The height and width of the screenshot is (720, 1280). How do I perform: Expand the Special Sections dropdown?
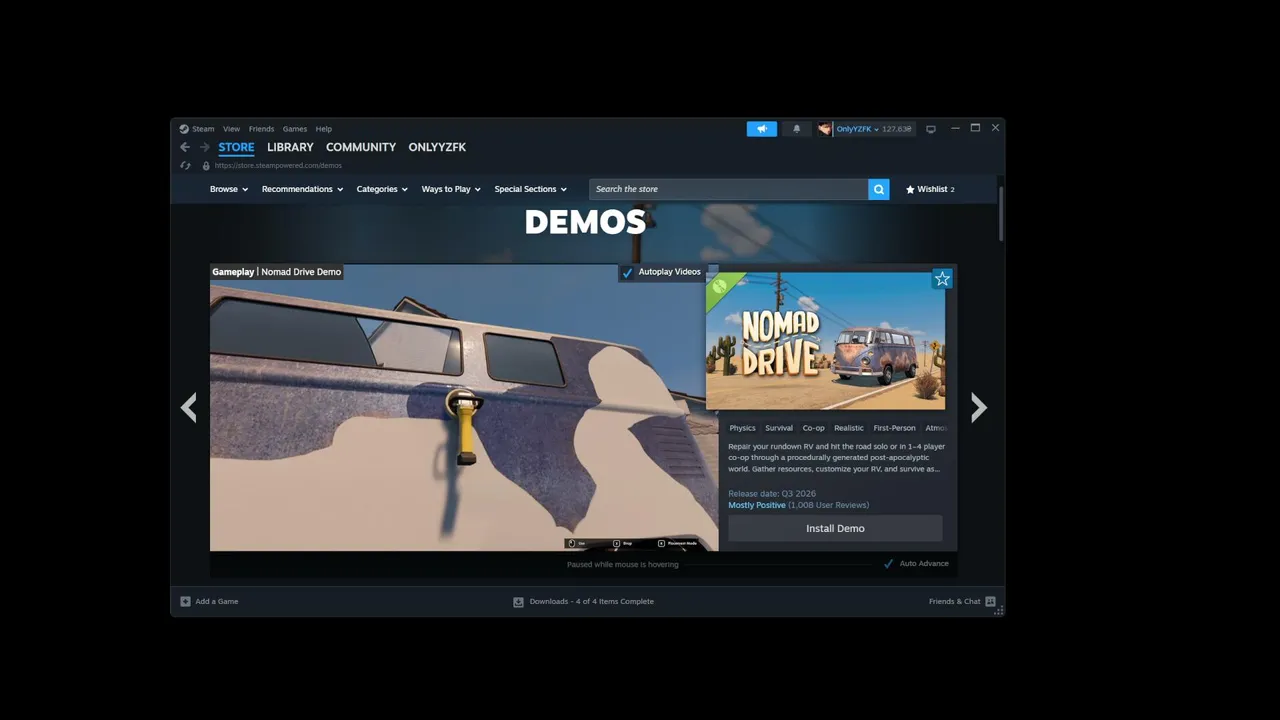[x=530, y=189]
